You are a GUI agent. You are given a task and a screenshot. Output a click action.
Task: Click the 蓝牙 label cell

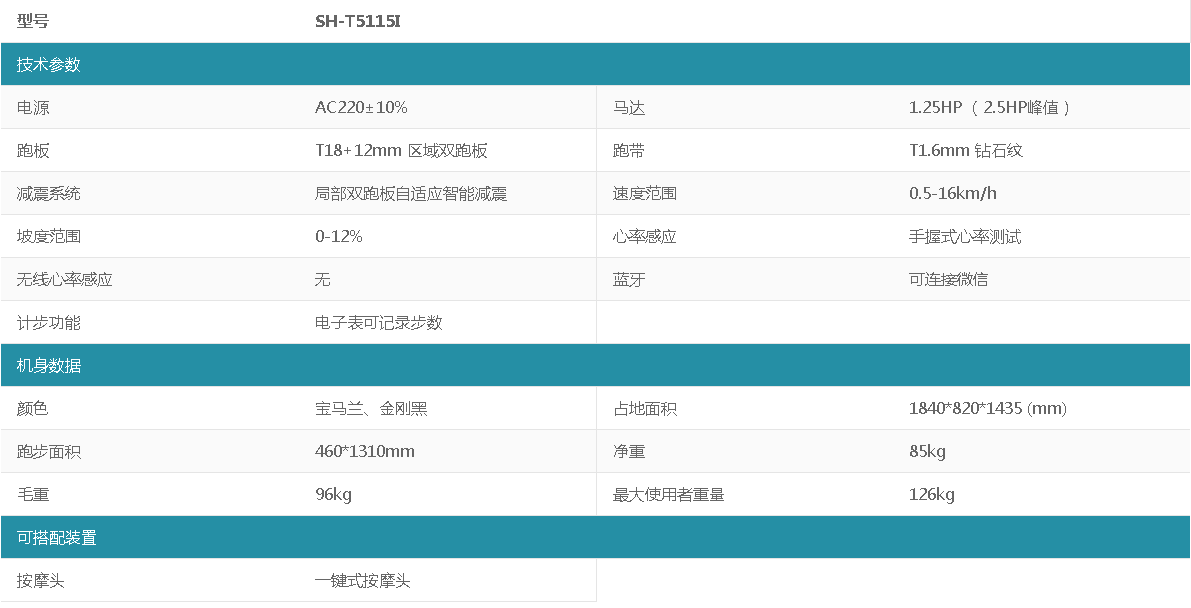[x=629, y=280]
